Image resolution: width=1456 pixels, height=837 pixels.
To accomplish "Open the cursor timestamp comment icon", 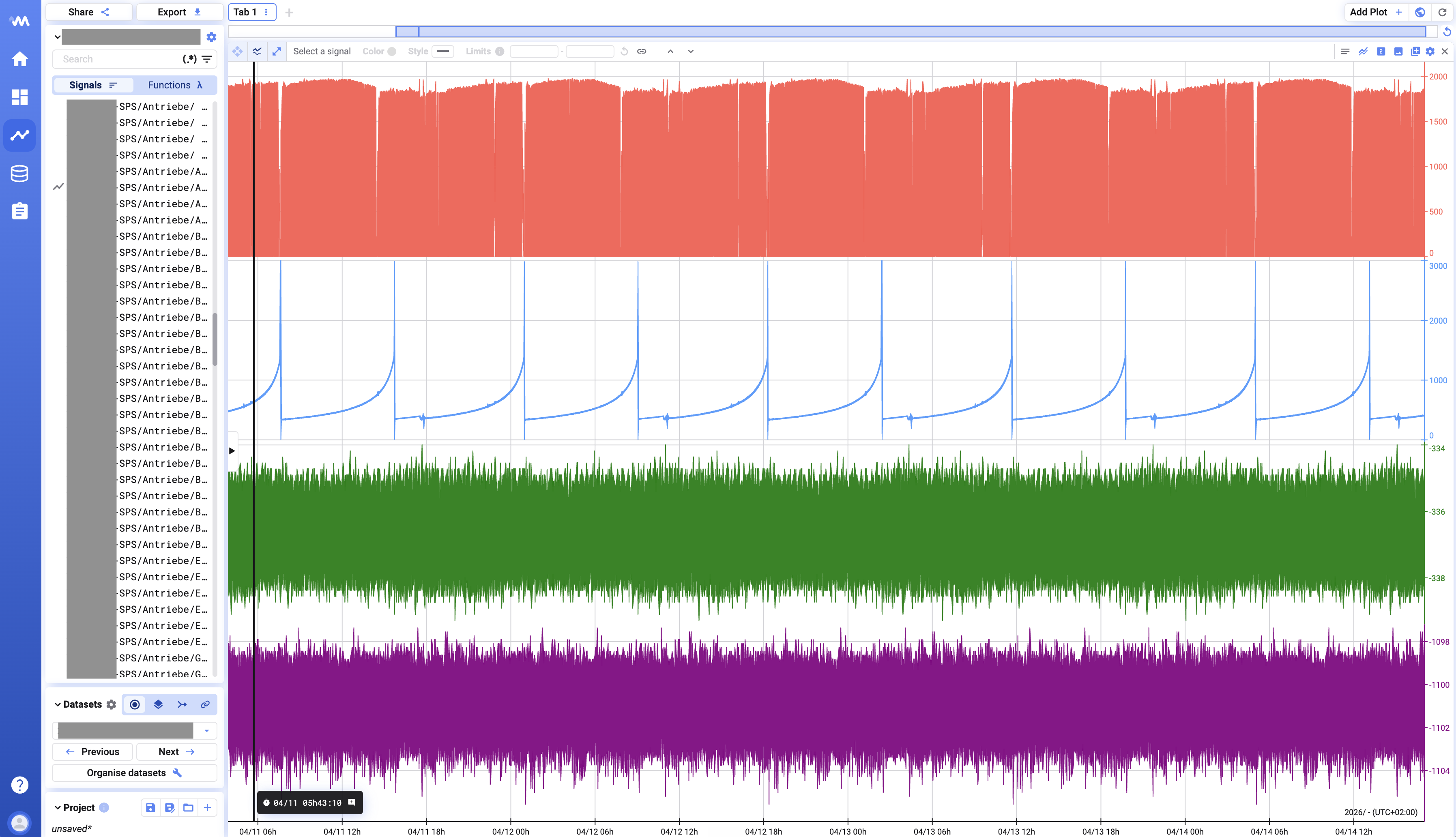I will coord(352,803).
